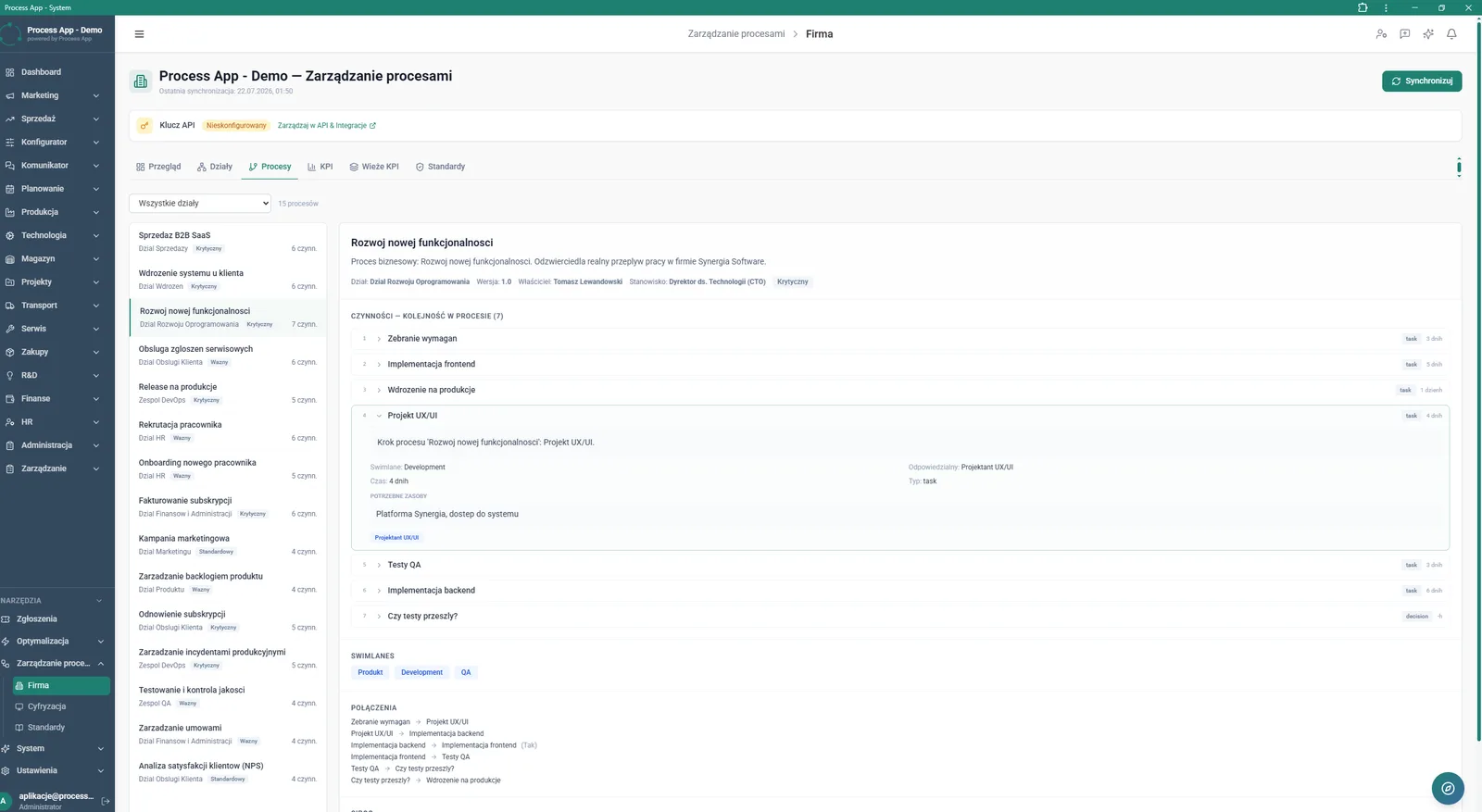
Task: Click the Ustawienia gear icon
Action: (6, 770)
